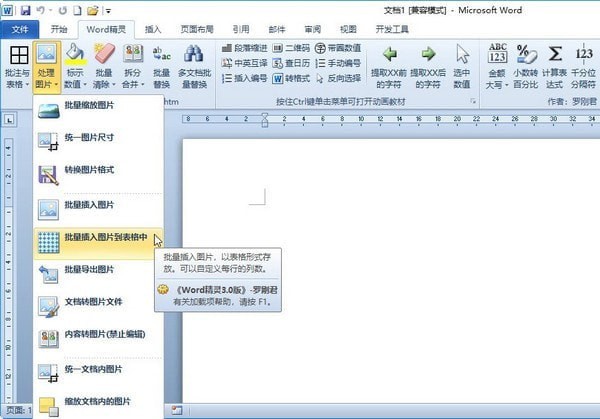The height and width of the screenshot is (419, 600).
Task: Switch to the 插入 tab
Action: point(153,29)
